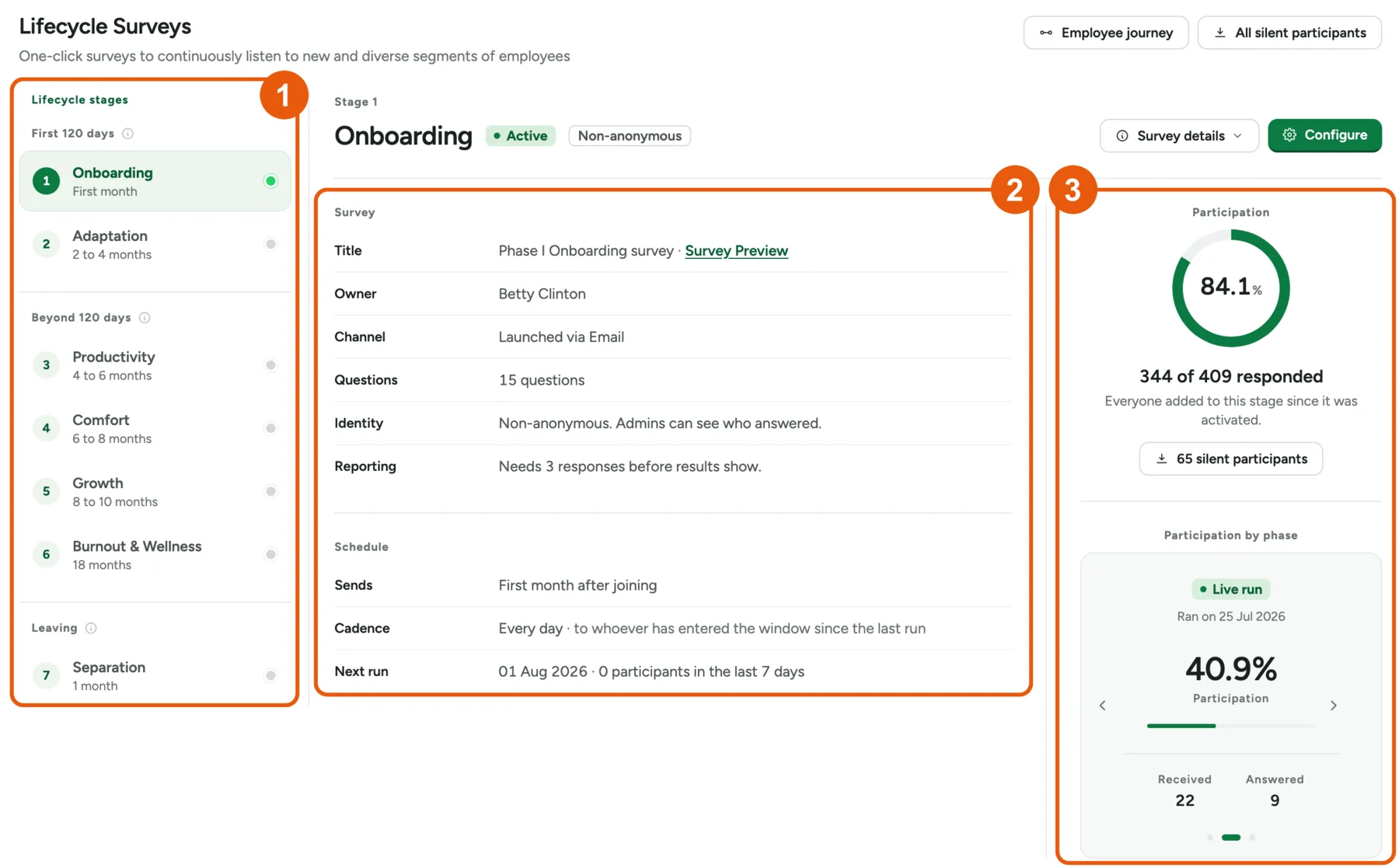Image resolution: width=1399 pixels, height=868 pixels.
Task: Click the number 2 badge for Adaptation
Action: 47,244
